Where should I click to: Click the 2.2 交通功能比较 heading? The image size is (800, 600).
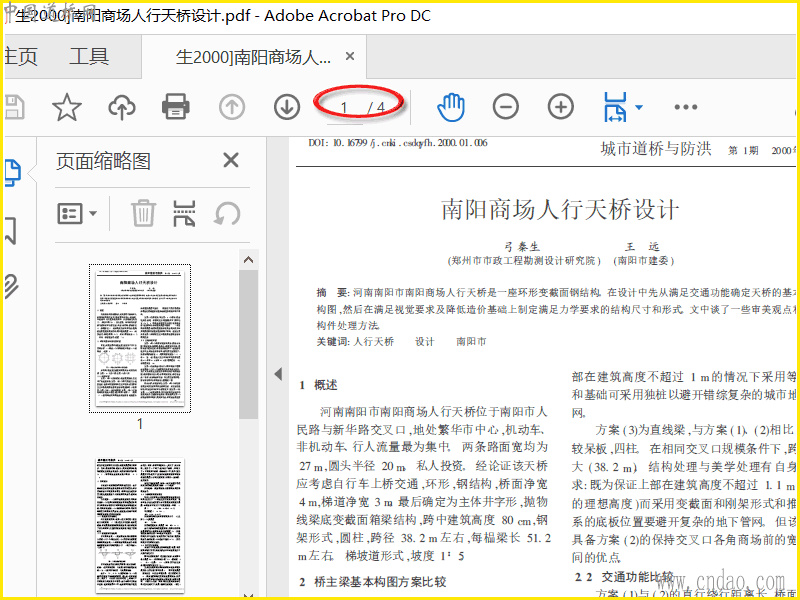point(624,577)
